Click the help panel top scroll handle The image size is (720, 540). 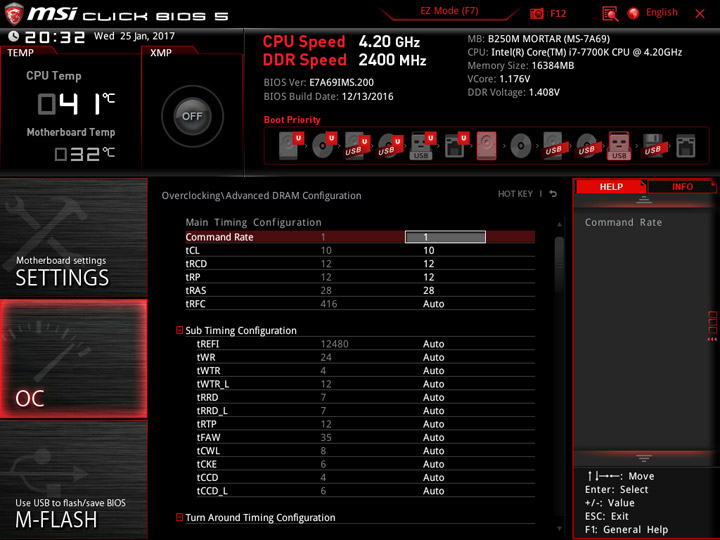[x=643, y=200]
